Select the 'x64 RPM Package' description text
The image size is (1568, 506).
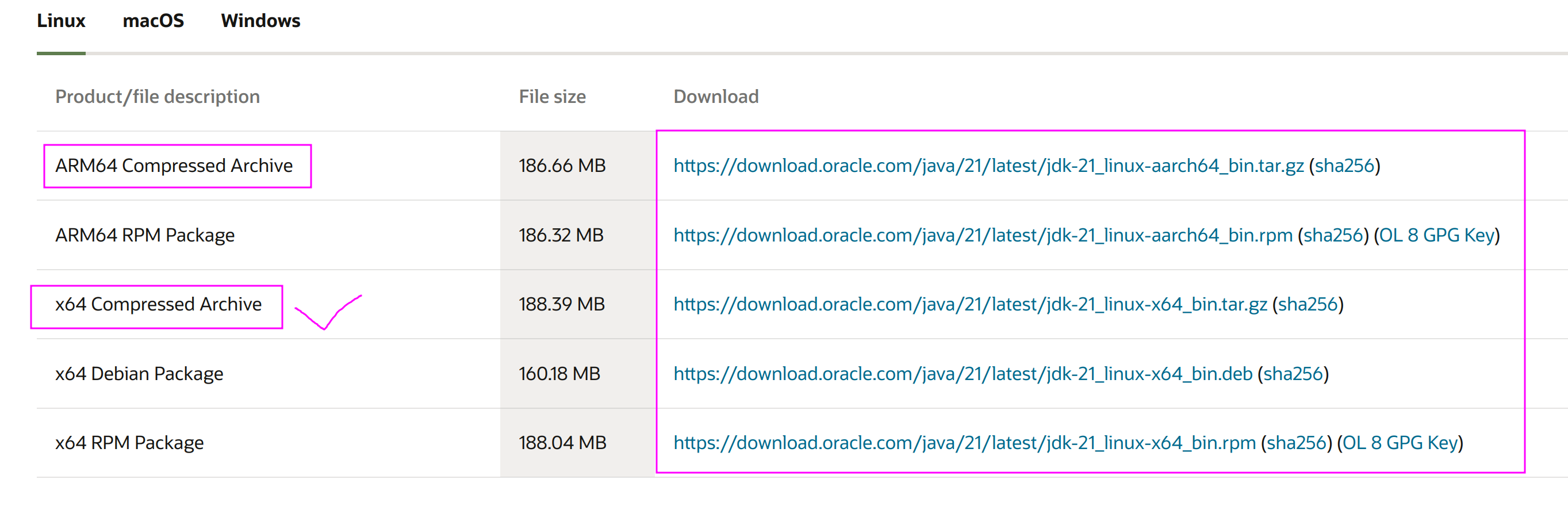[x=129, y=443]
